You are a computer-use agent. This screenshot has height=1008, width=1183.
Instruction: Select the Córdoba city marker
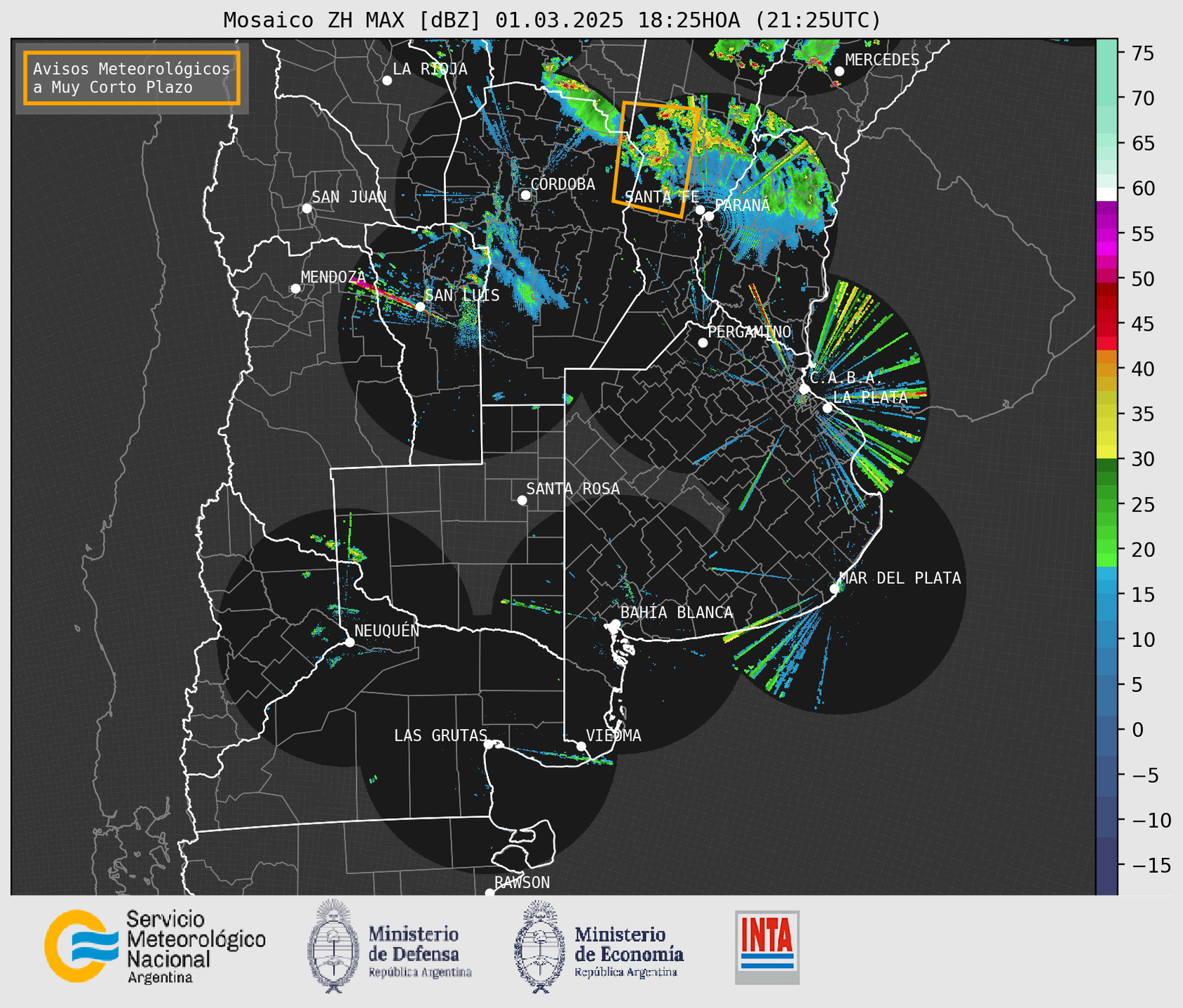click(525, 195)
